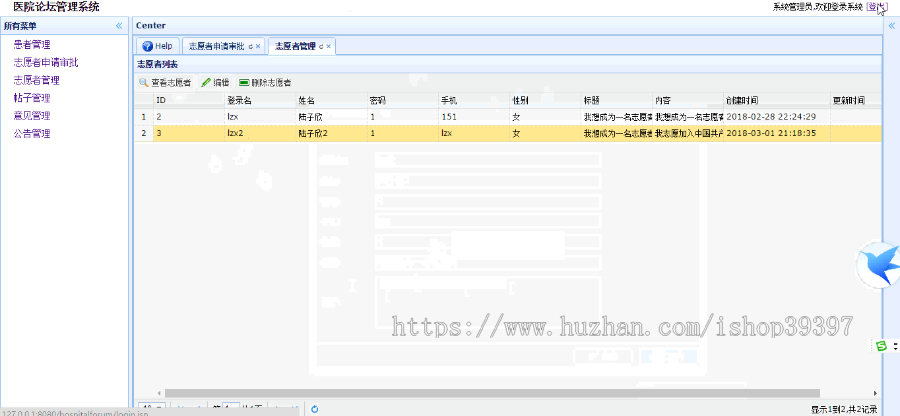The width and height of the screenshot is (900, 416).
Task: Sort by the 更新时间 column header
Action: pyautogui.click(x=856, y=100)
